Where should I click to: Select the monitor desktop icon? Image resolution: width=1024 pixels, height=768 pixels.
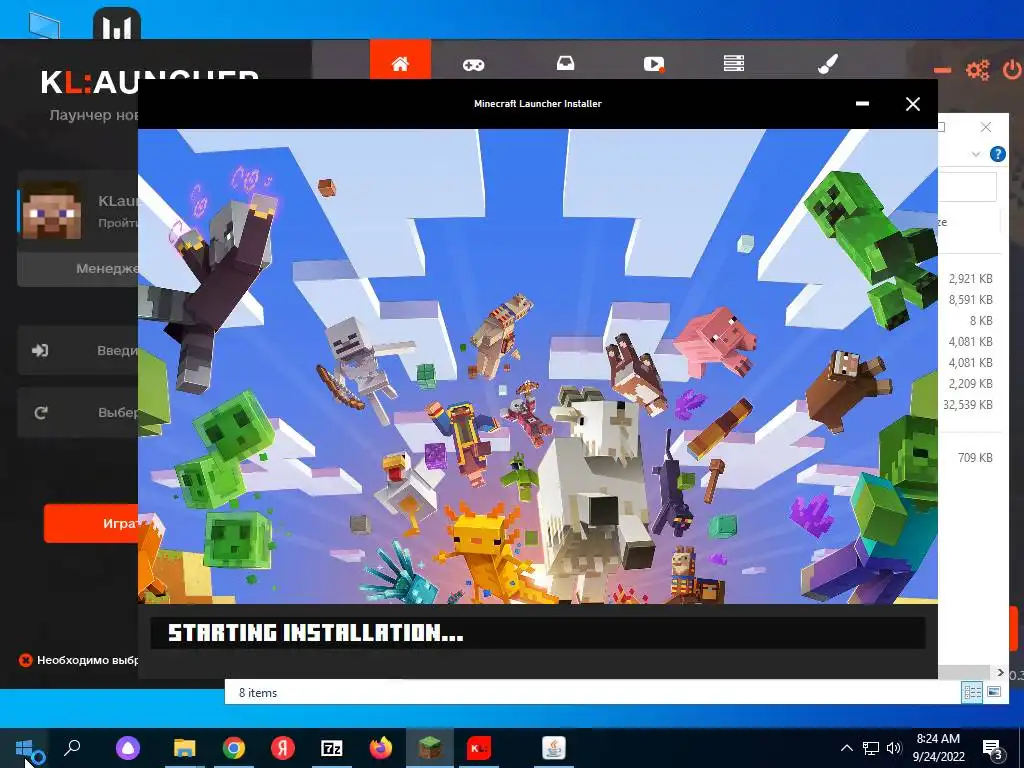[x=44, y=25]
